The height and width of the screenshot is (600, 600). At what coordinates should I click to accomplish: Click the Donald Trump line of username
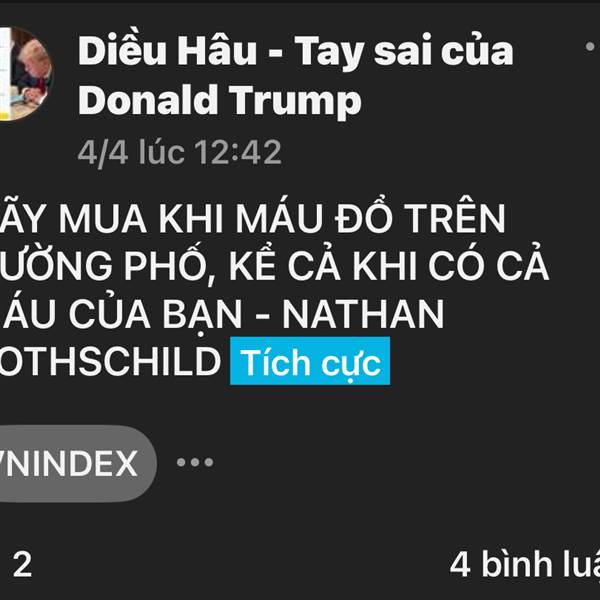click(220, 99)
